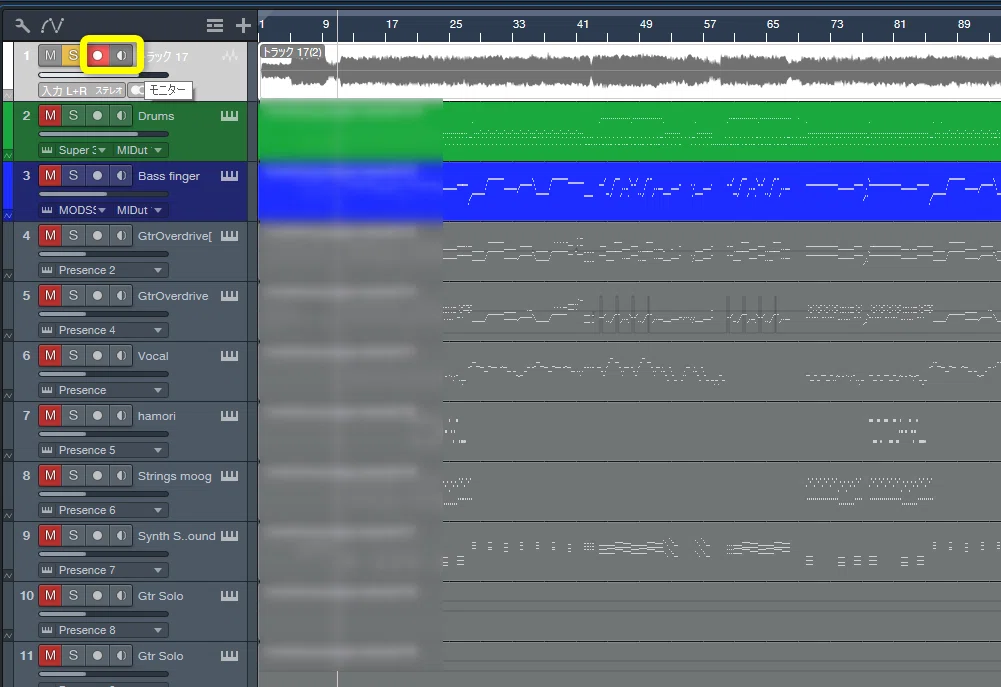Unmute the Drums track
Image resolution: width=1001 pixels, height=687 pixels.
click(x=50, y=116)
